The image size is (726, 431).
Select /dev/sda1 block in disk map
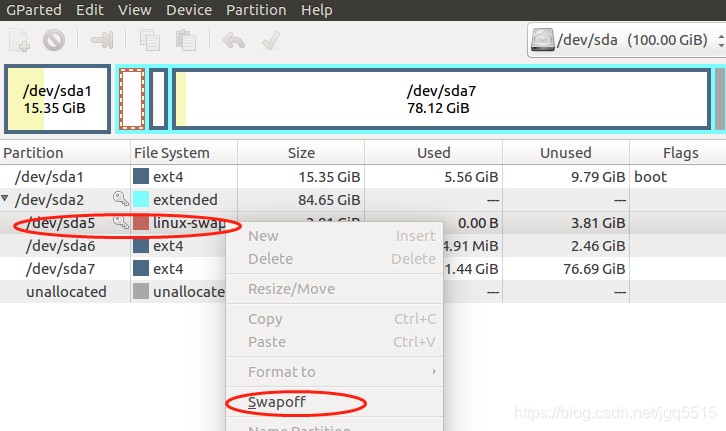pos(56,98)
